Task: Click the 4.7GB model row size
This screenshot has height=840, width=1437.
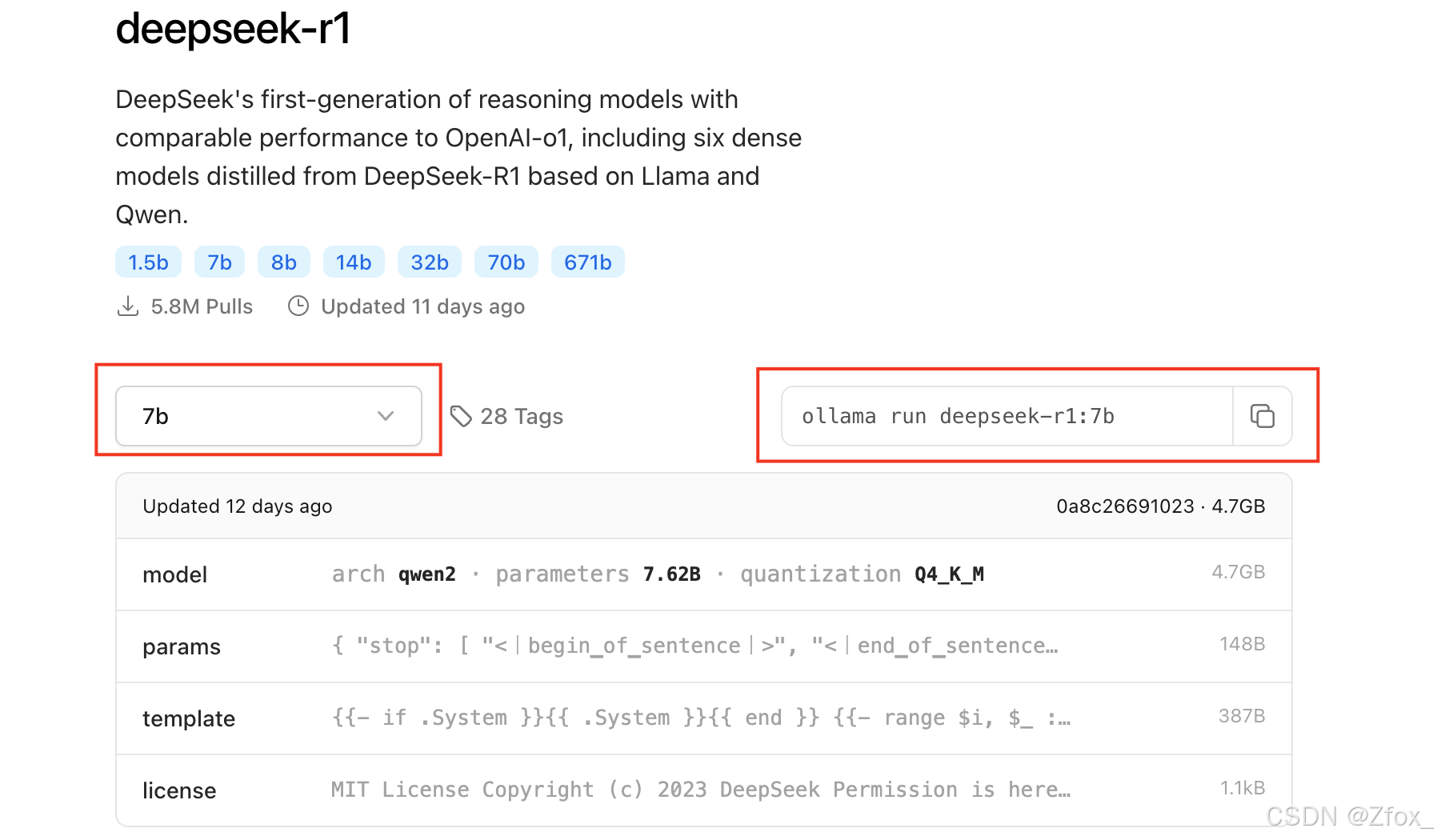Action: tap(1239, 572)
